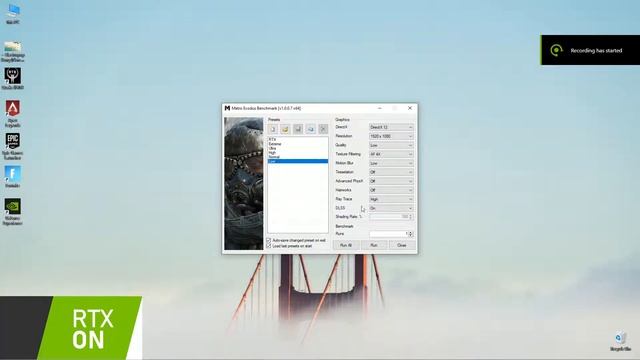Select the Normal preset in list

(298, 157)
